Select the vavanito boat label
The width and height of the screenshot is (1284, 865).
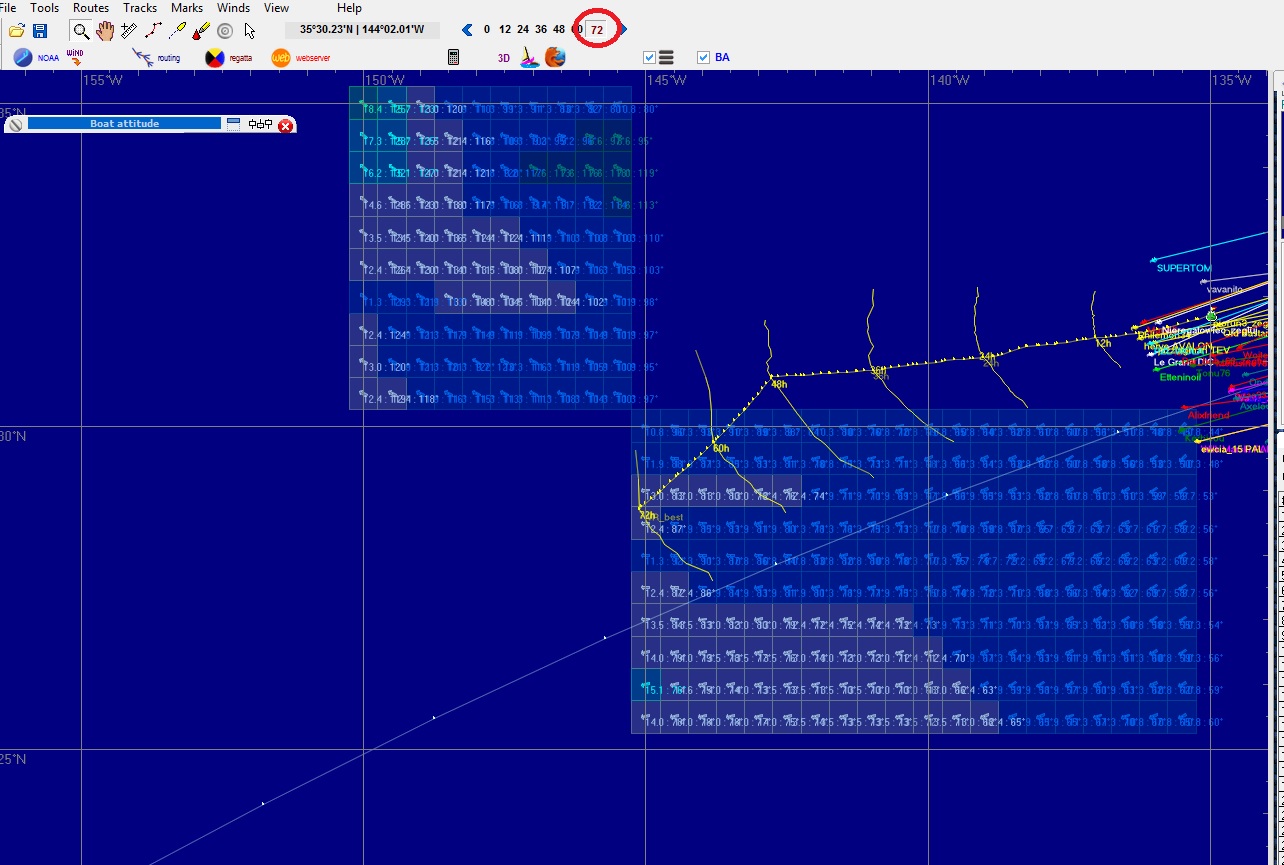1224,289
